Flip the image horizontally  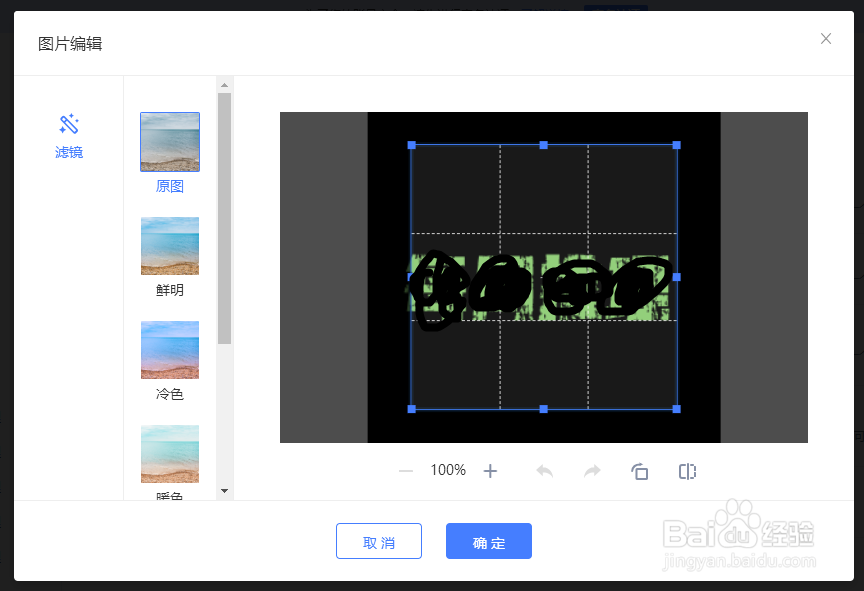[687, 471]
